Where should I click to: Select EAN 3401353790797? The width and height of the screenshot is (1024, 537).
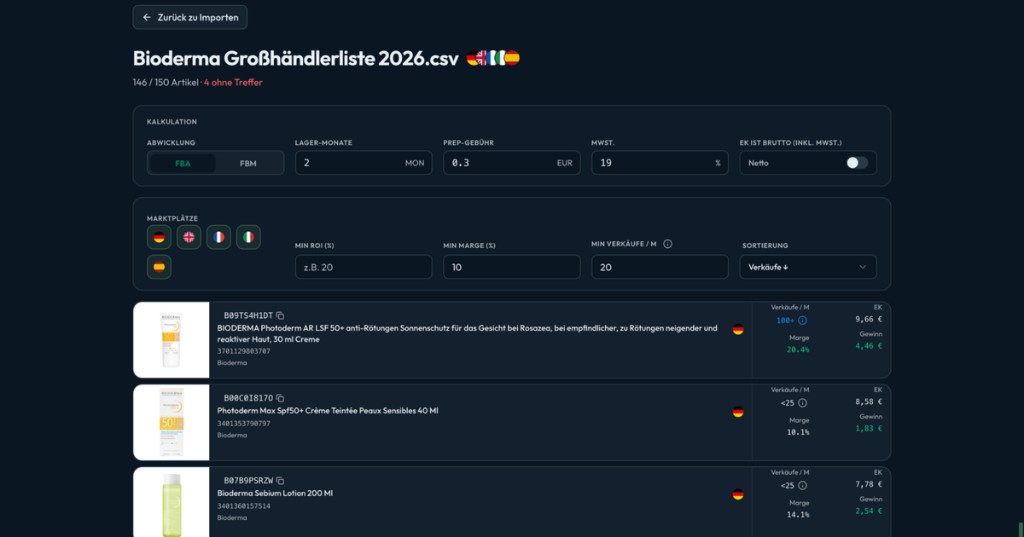tap(244, 423)
